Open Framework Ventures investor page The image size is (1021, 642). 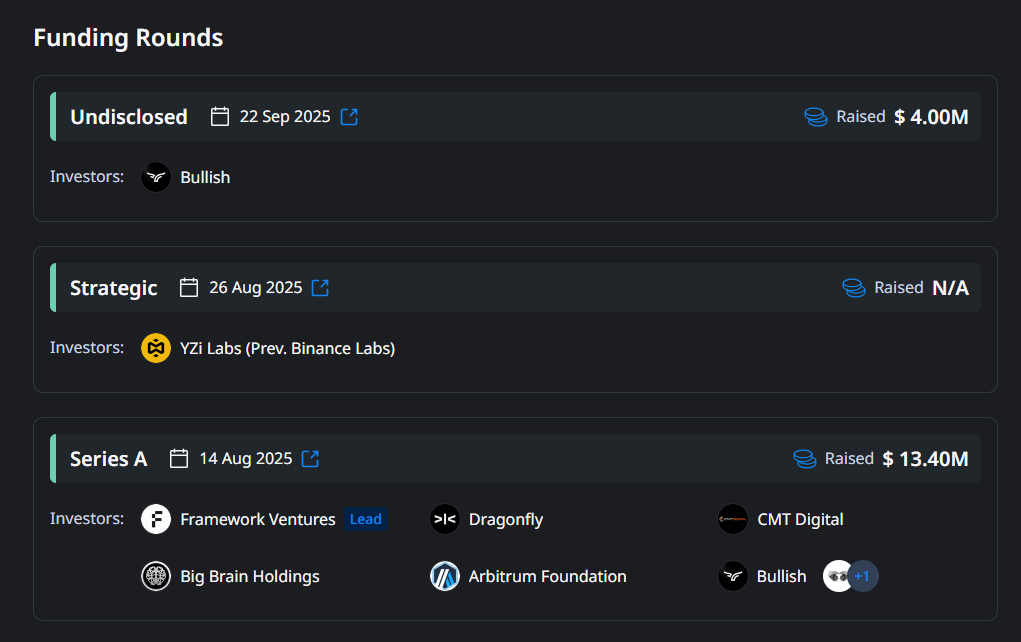[x=258, y=519]
